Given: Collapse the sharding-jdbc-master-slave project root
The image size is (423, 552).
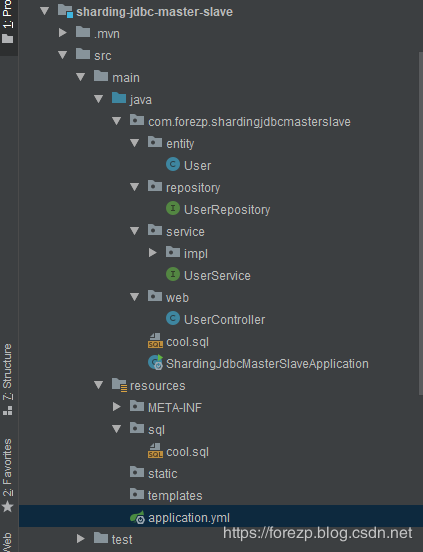Looking at the screenshot, I should point(44,11).
